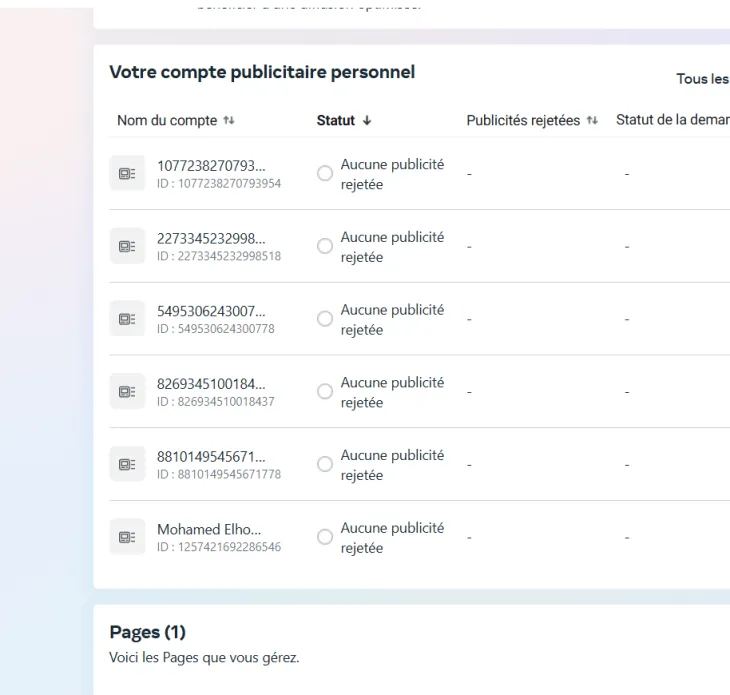Click the Mohamed Elho account icon
The height and width of the screenshot is (695, 730).
127,537
